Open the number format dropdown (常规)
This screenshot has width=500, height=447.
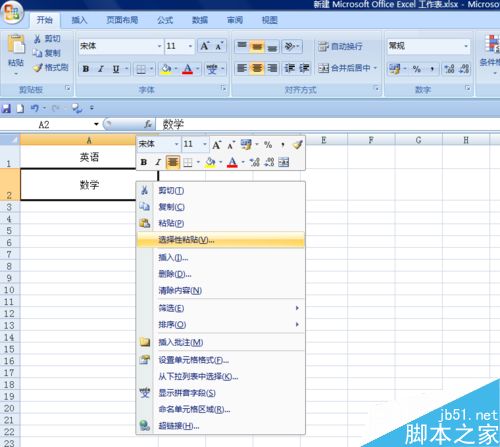click(466, 46)
